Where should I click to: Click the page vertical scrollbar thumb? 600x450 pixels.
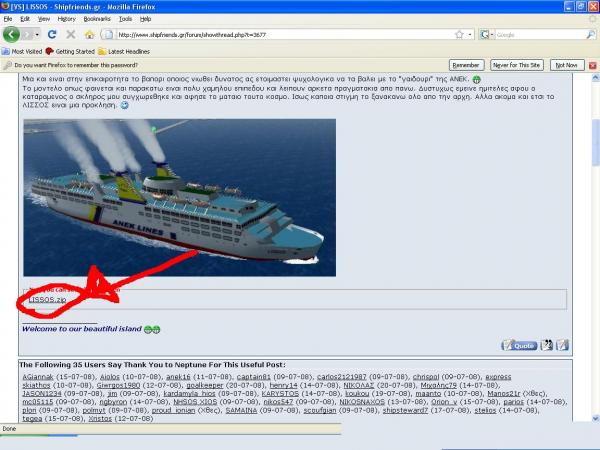click(x=595, y=142)
